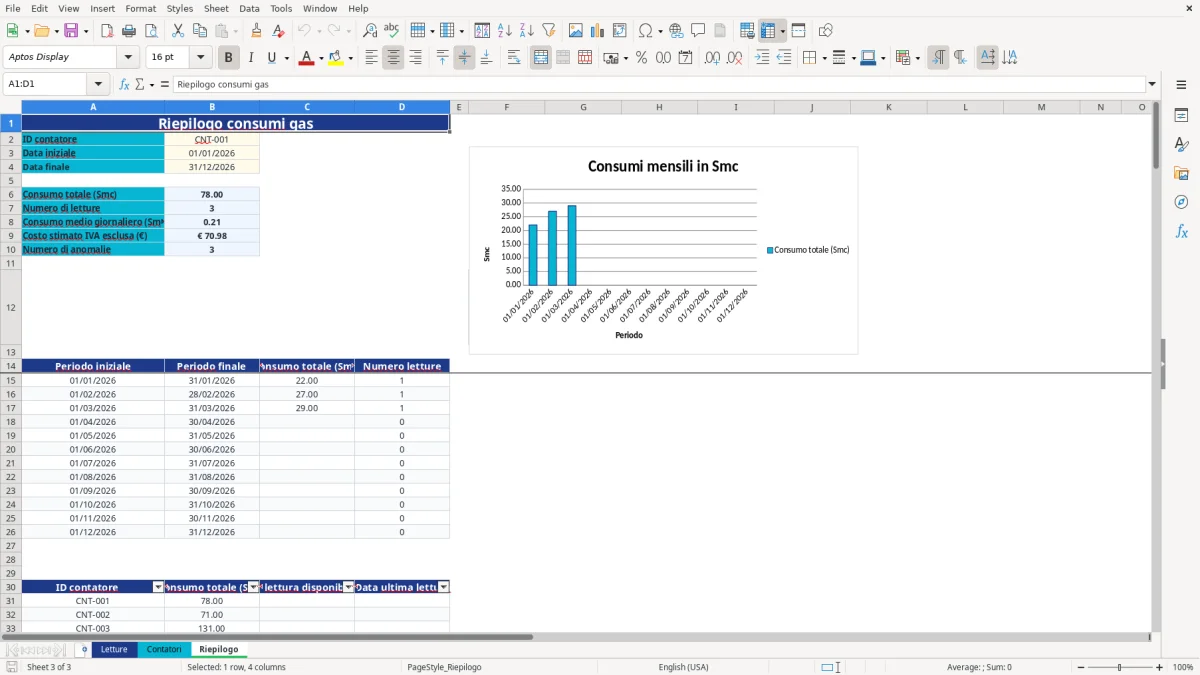Click the Insert Pivot Table icon
Viewport: 1200px width, 675px height.
(x=620, y=31)
